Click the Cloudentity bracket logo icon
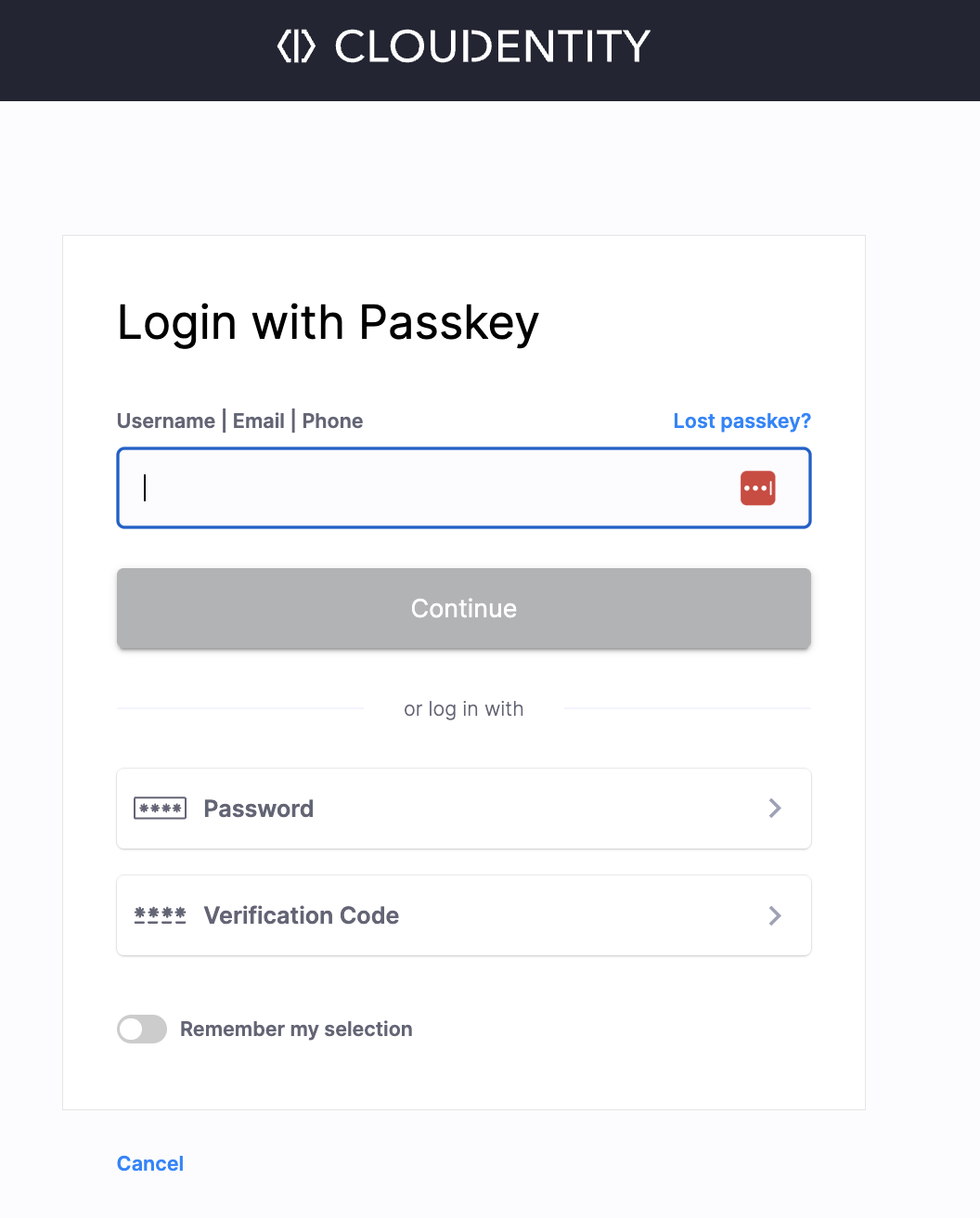The image size is (980, 1218). click(297, 46)
